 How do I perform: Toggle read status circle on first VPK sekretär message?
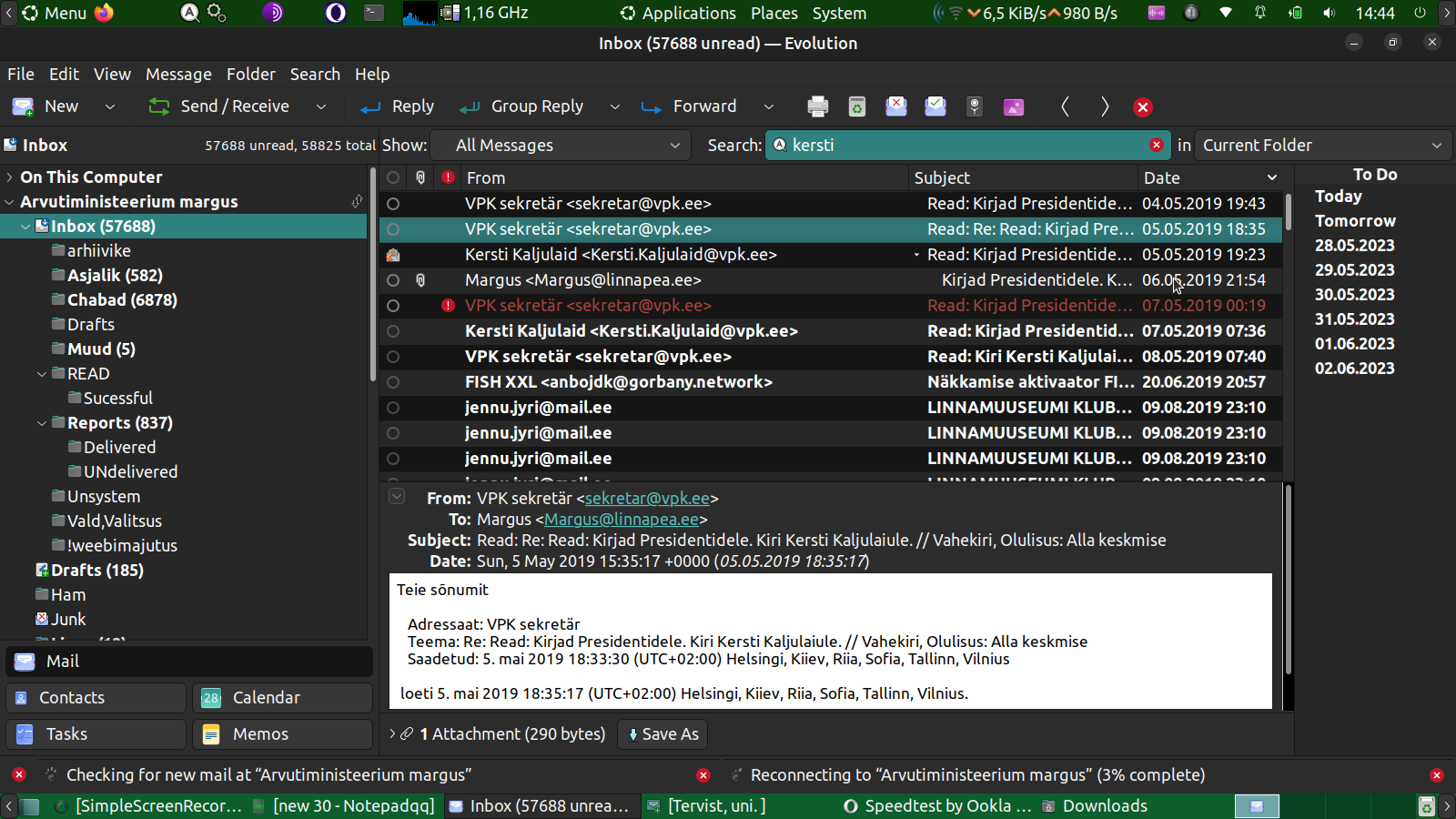393,204
